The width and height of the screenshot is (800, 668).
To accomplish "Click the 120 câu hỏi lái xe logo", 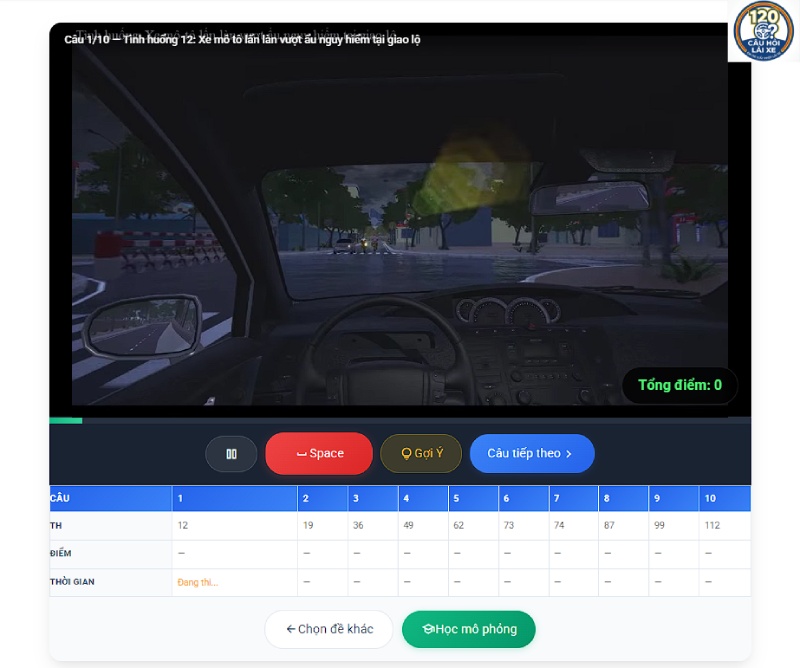I will pos(763,31).
